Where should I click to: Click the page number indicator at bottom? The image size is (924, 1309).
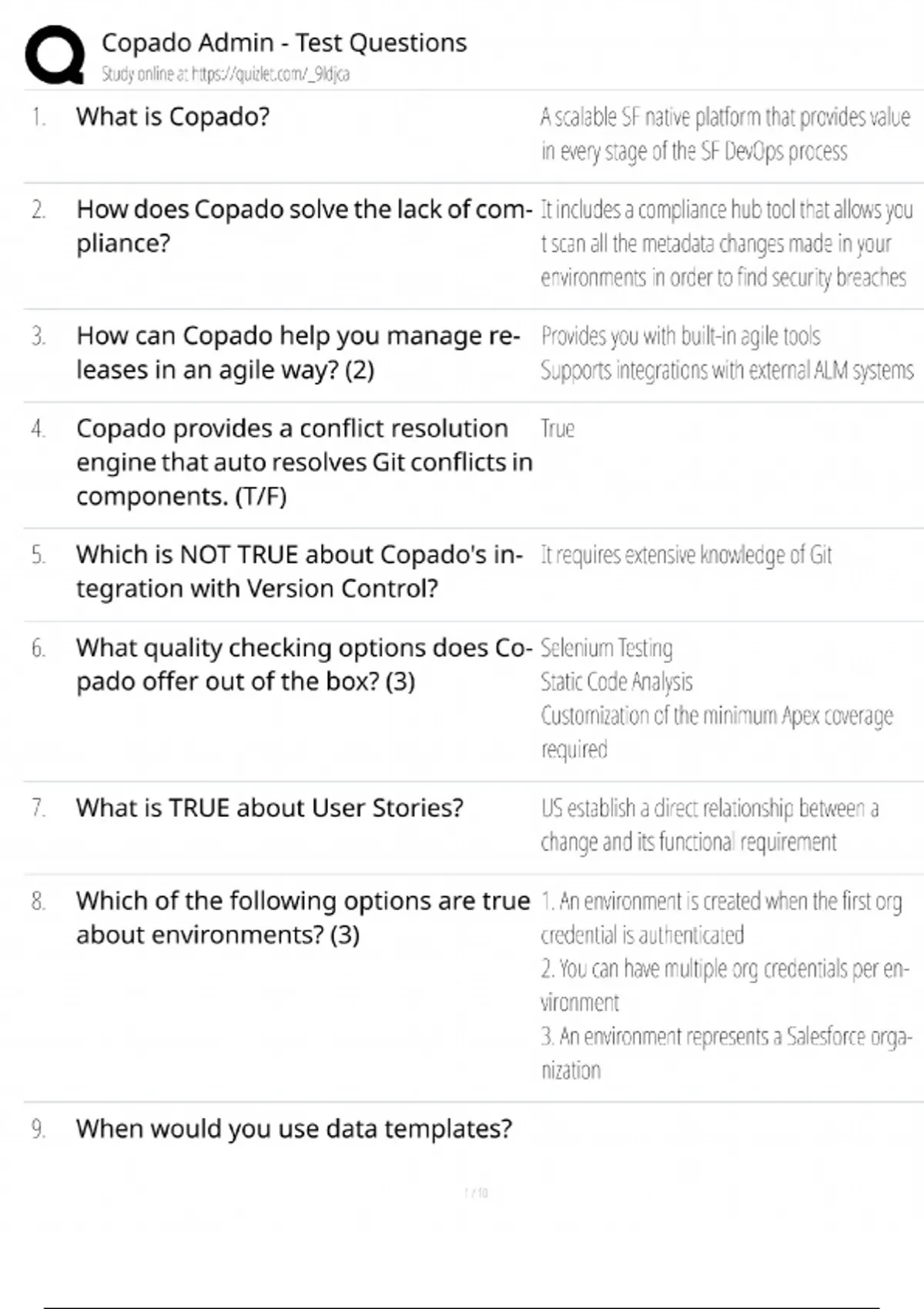point(476,1193)
